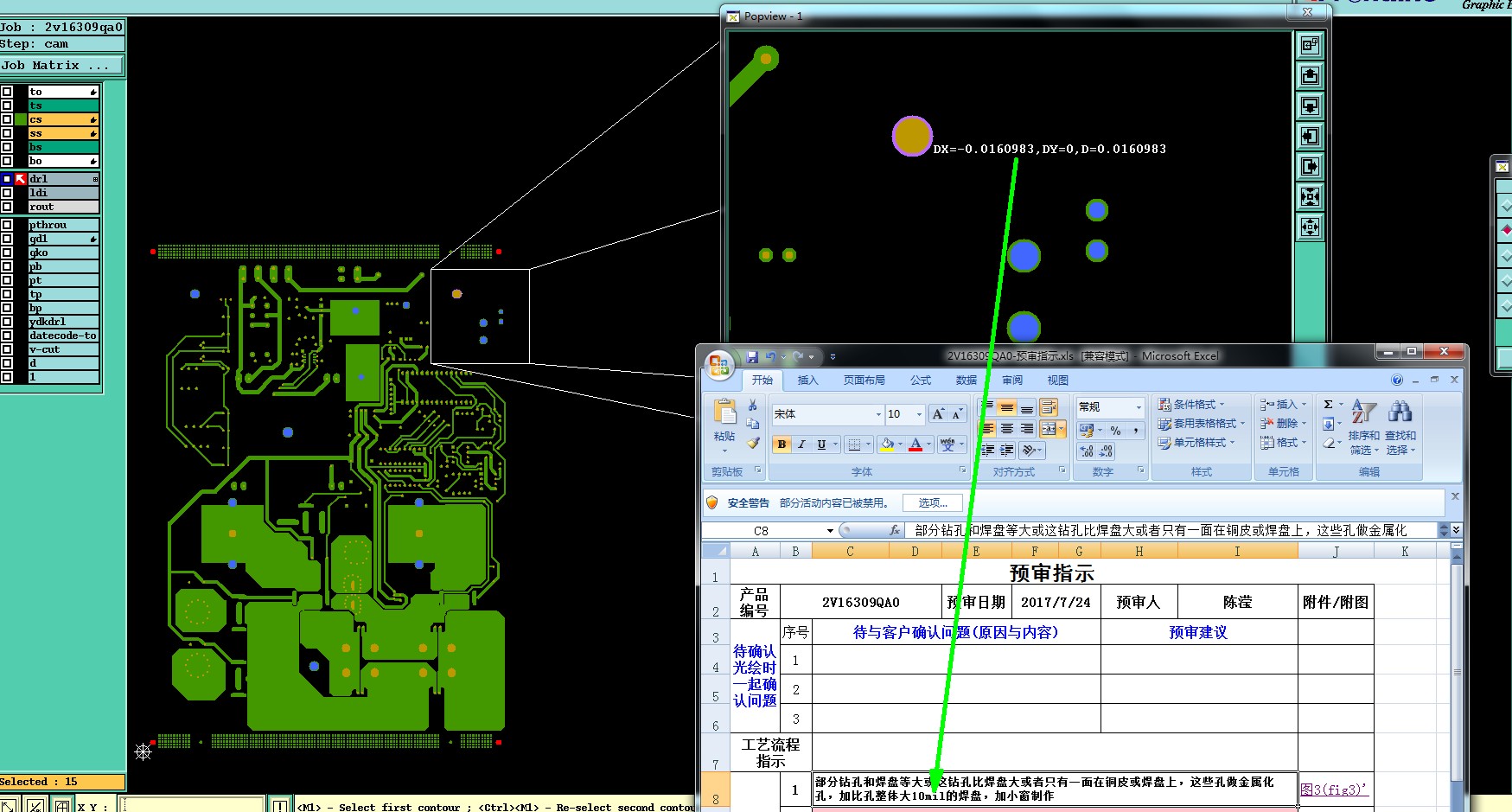Open the number format dropdown 常规
The width and height of the screenshot is (1512, 812).
coord(1139,407)
